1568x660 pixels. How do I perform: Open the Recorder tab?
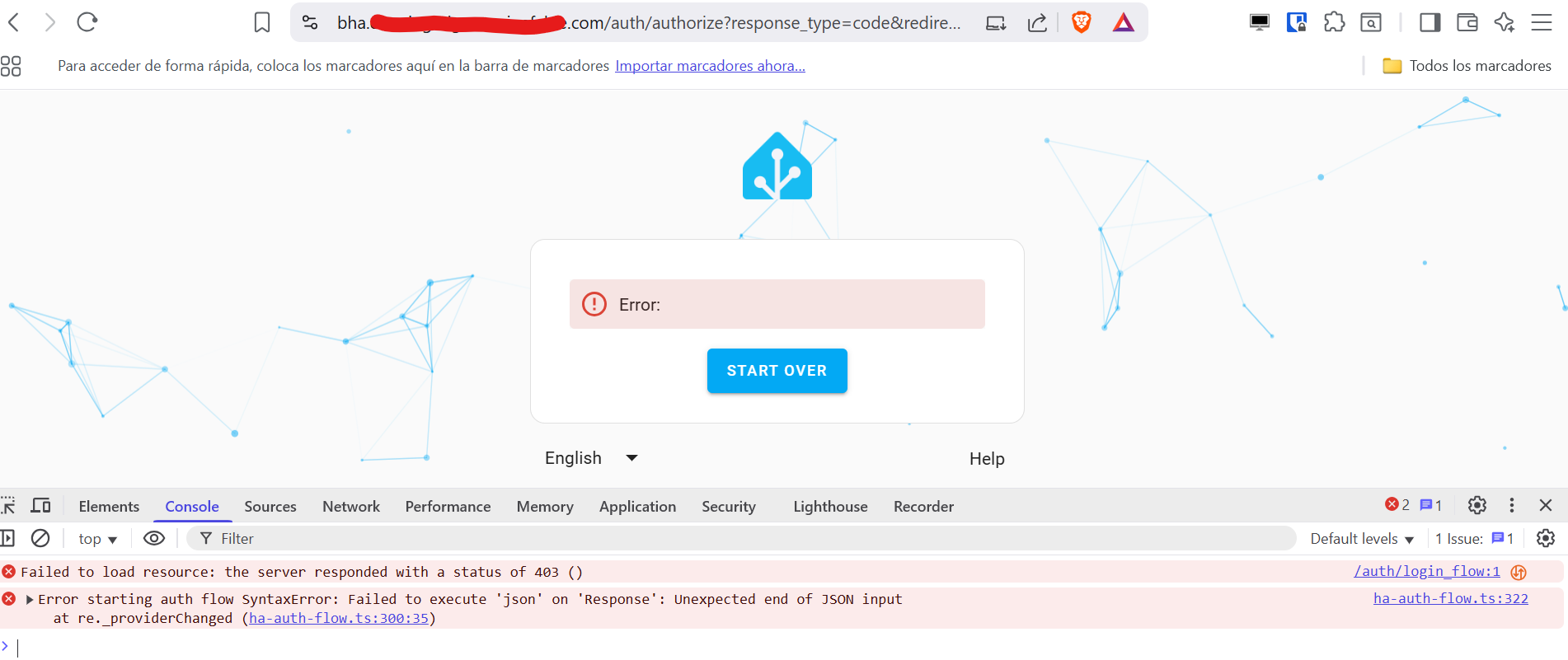[x=923, y=507]
